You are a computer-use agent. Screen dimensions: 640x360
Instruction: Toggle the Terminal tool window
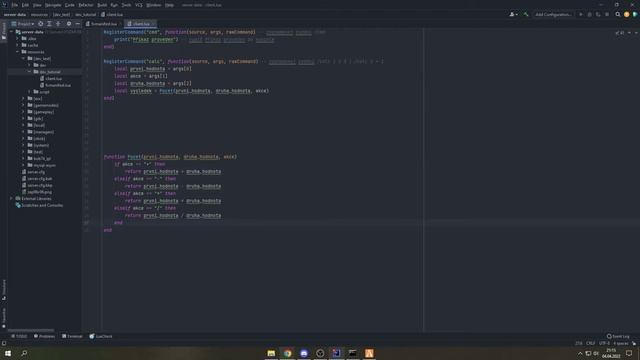point(72,336)
